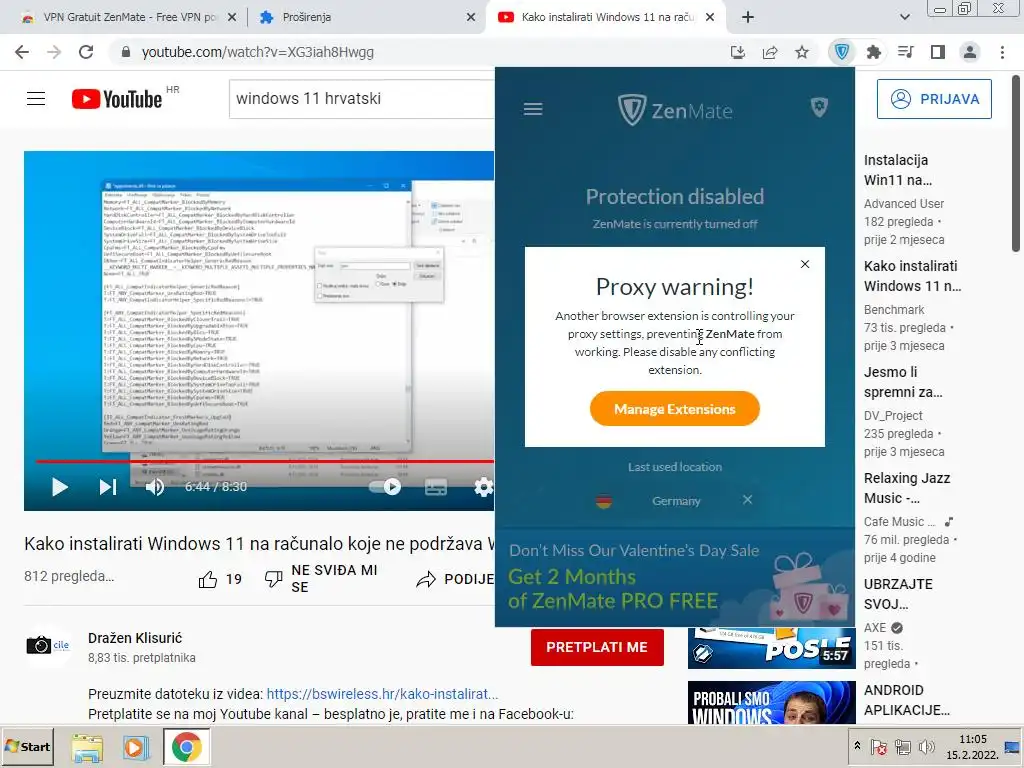The width and height of the screenshot is (1024, 768).
Task: Click the YouTube search field
Action: pos(362,99)
